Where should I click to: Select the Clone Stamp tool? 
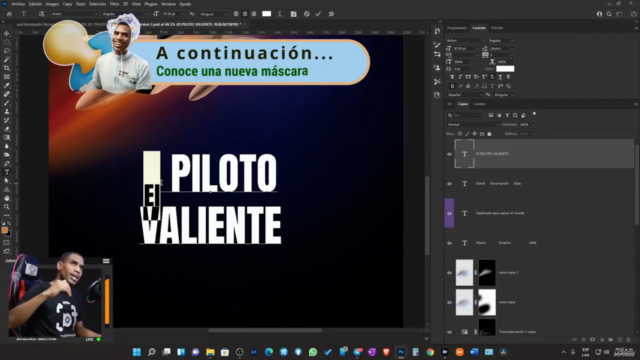click(x=7, y=111)
